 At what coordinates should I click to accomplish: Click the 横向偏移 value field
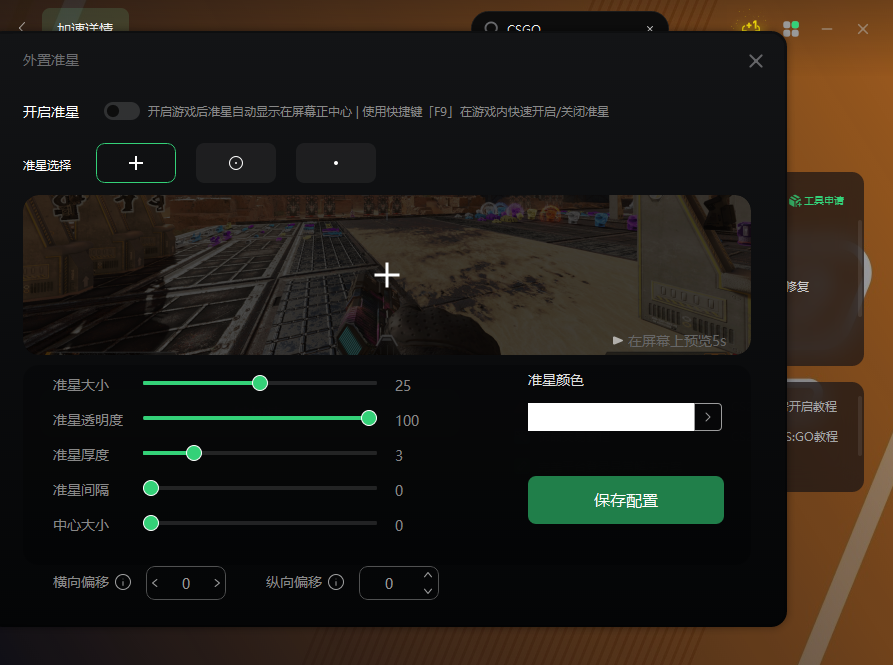(x=186, y=583)
